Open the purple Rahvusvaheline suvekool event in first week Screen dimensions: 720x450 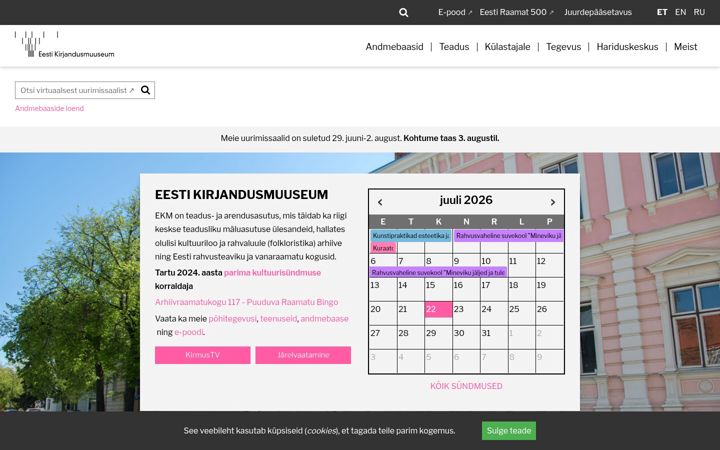(x=509, y=236)
